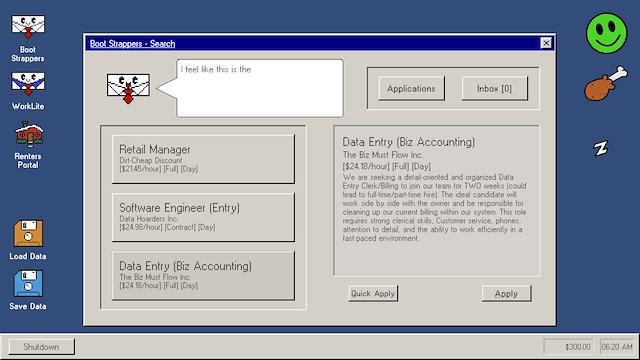
Task: Click the job description paragraph text
Action: pyautogui.click(x=434, y=207)
